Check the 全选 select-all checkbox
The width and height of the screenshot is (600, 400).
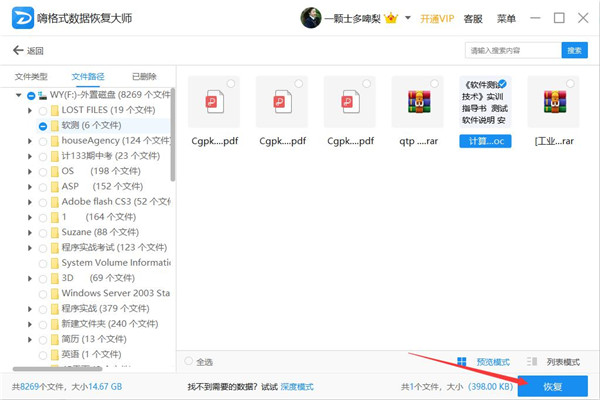tap(190, 361)
